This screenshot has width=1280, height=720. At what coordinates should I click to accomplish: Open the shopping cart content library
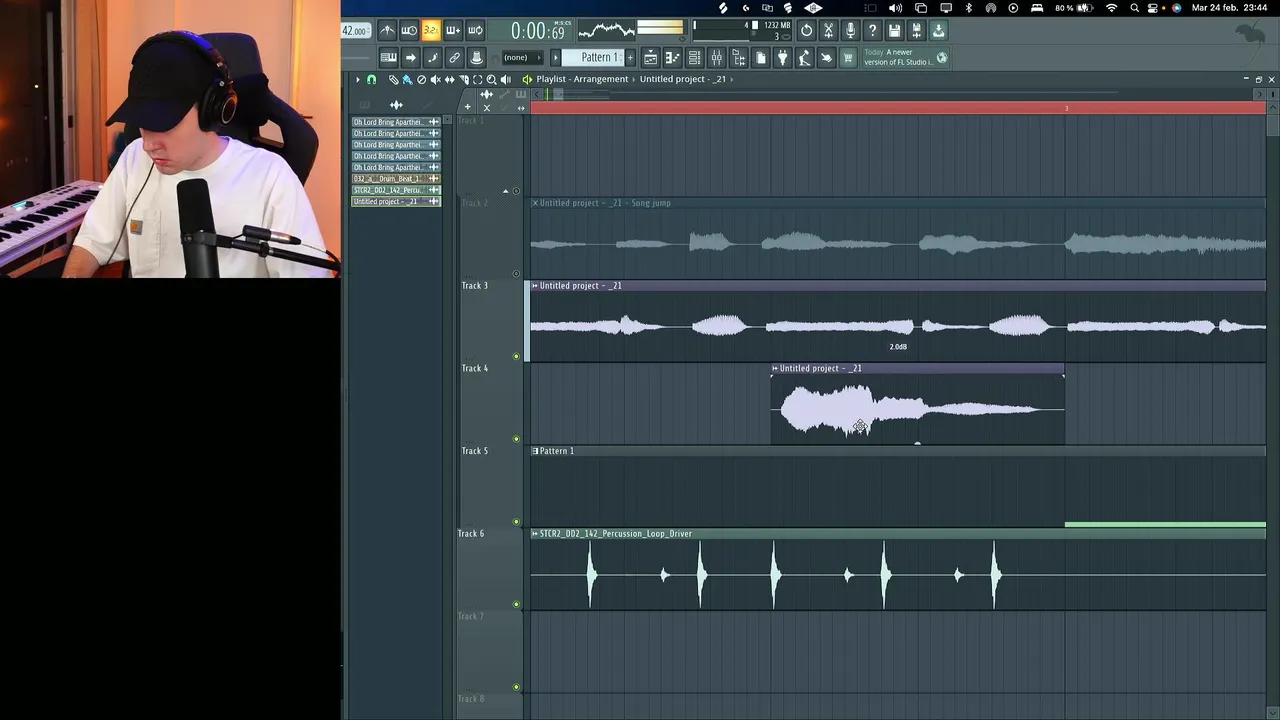point(848,58)
